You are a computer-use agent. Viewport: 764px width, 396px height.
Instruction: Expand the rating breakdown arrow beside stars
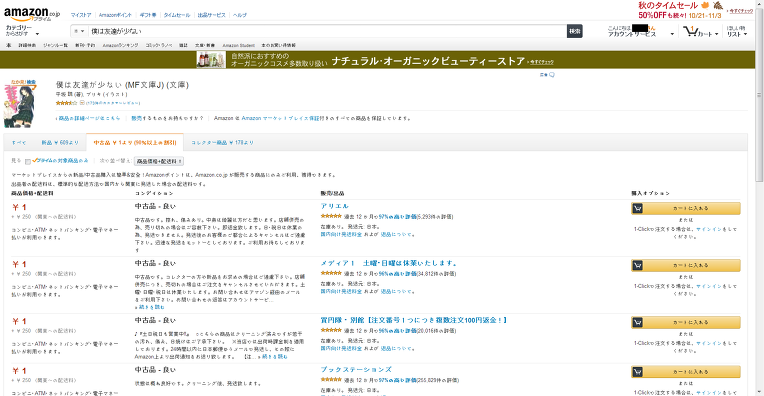82,103
